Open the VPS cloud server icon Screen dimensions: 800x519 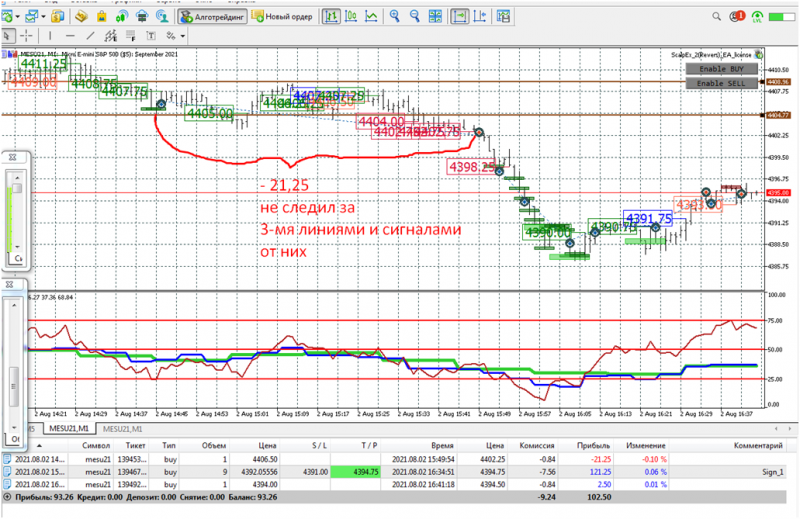coord(142,17)
